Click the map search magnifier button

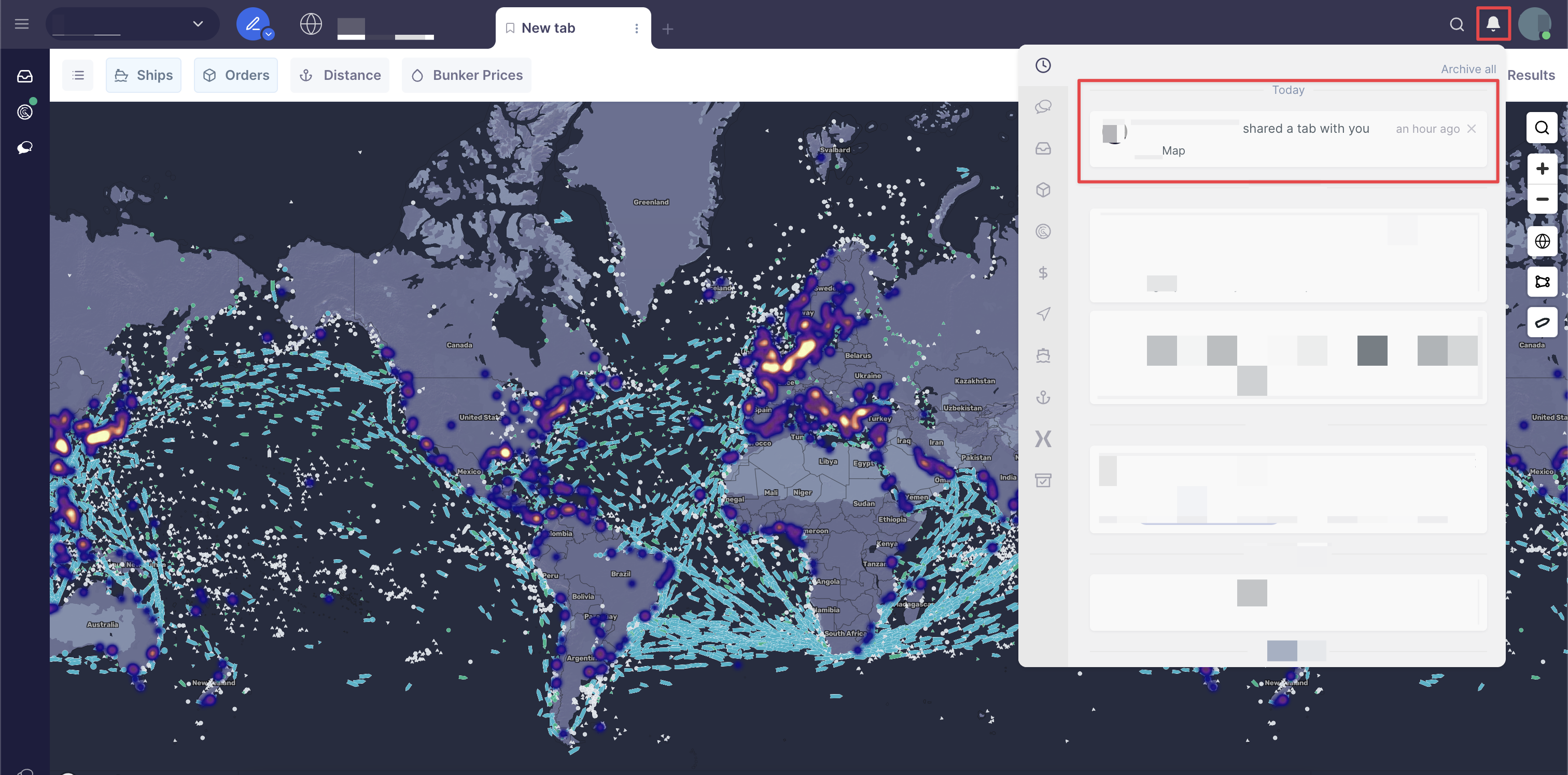1542,128
